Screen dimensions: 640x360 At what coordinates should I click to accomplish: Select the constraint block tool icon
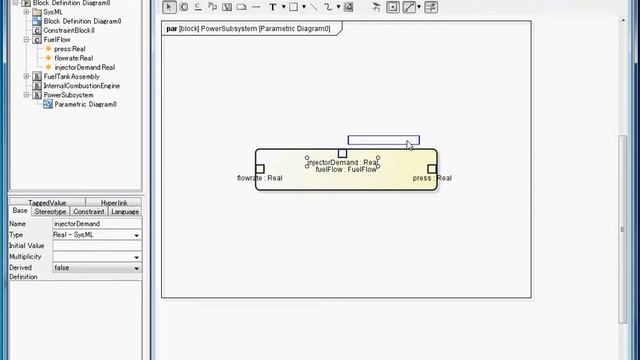click(184, 7)
